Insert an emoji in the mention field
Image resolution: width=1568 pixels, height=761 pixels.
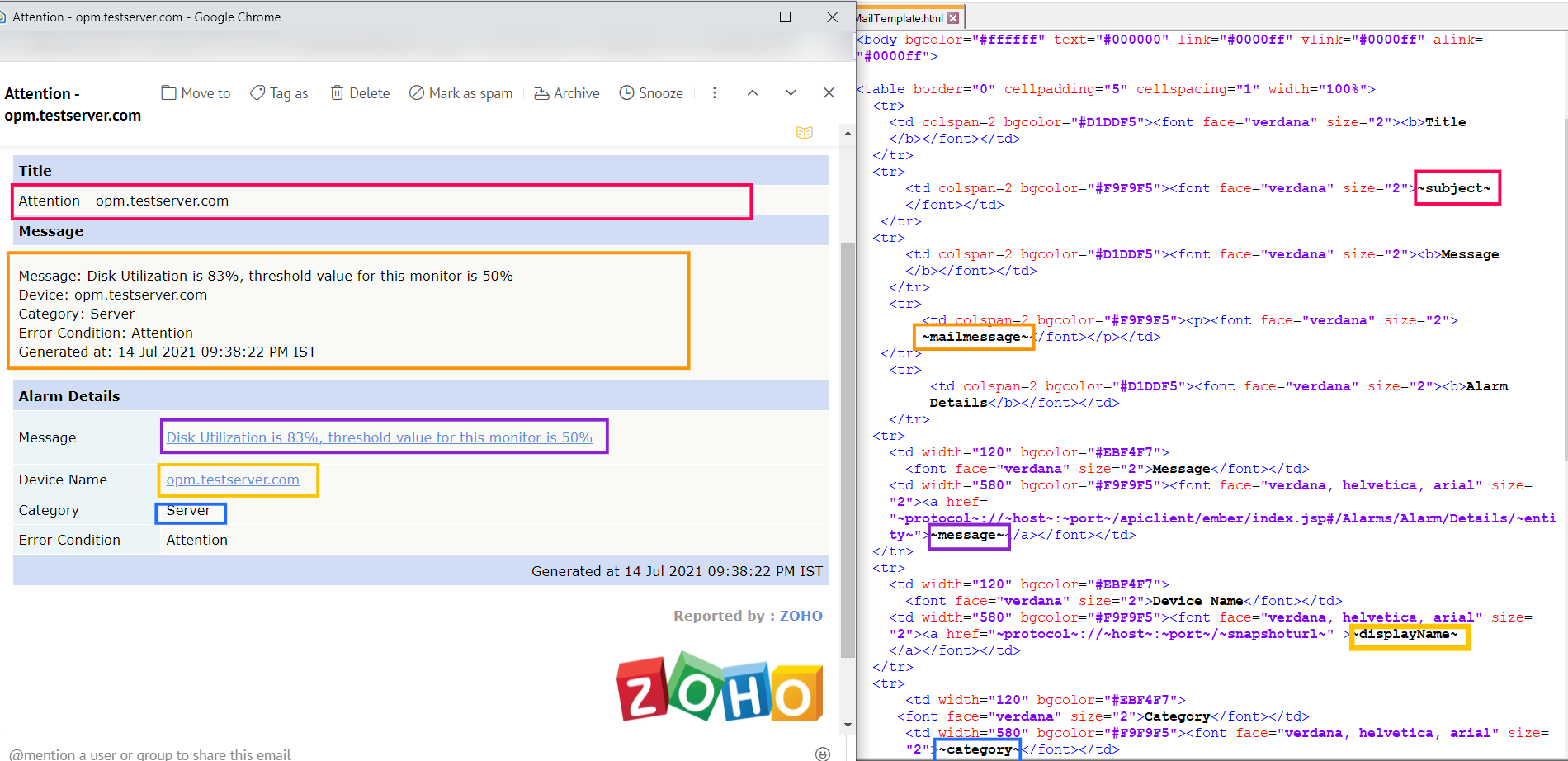pos(824,753)
